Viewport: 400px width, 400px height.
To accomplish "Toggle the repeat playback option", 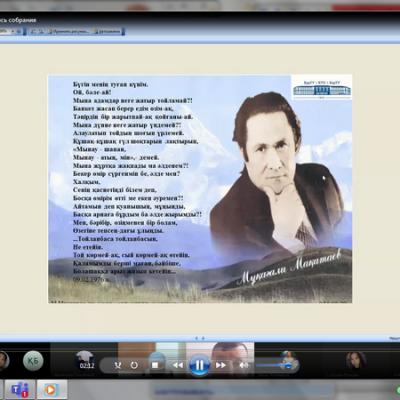I will (x=134, y=365).
